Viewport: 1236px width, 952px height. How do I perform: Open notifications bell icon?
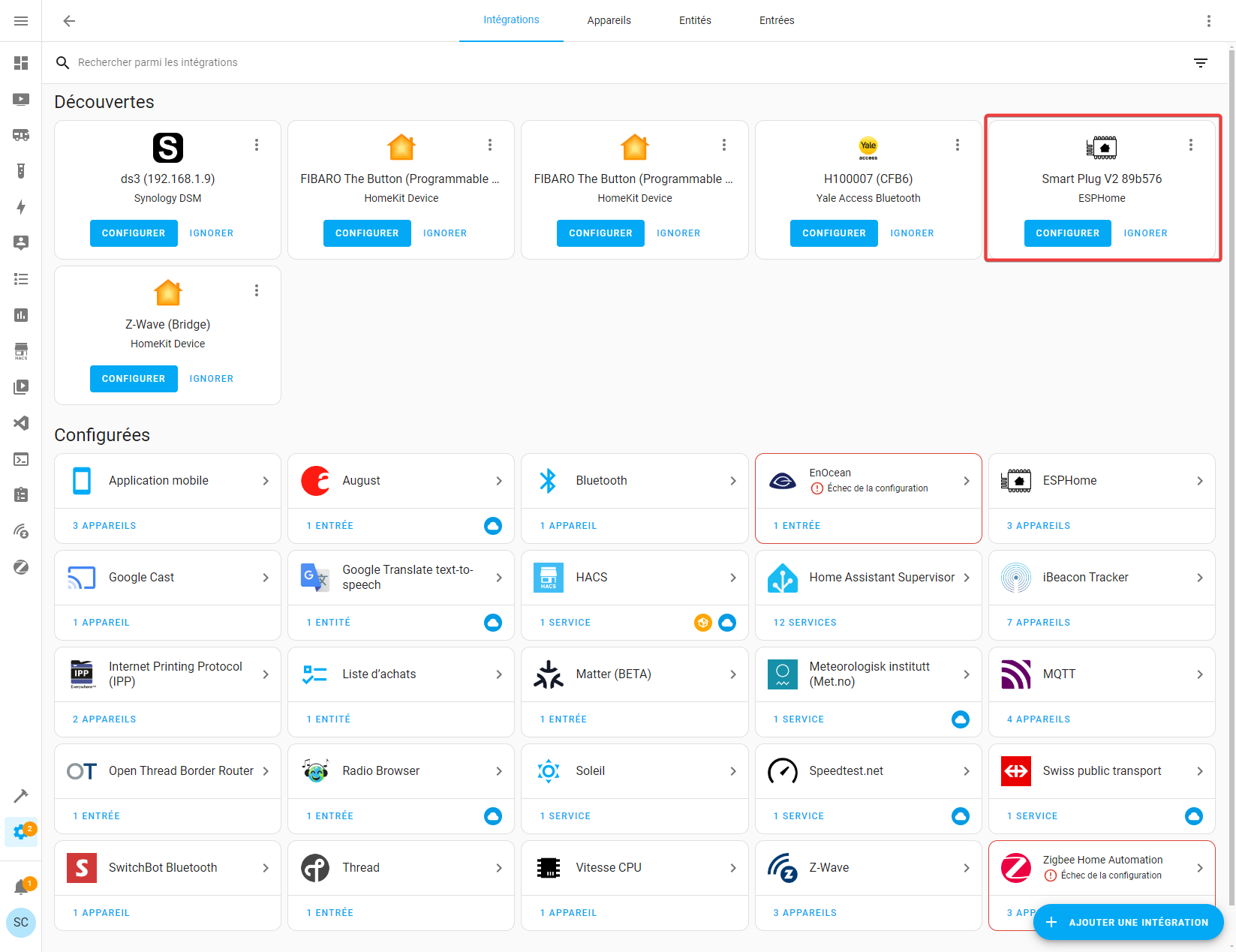21,887
